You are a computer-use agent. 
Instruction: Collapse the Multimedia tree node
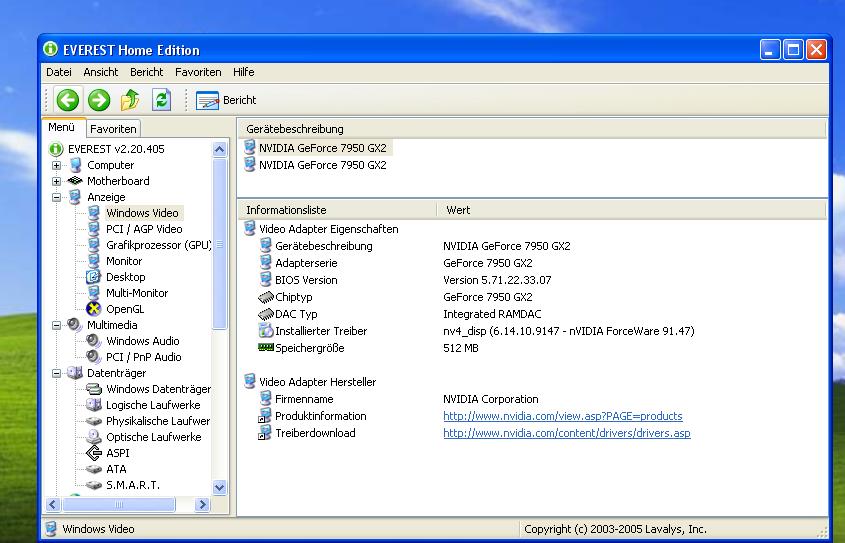click(x=56, y=325)
